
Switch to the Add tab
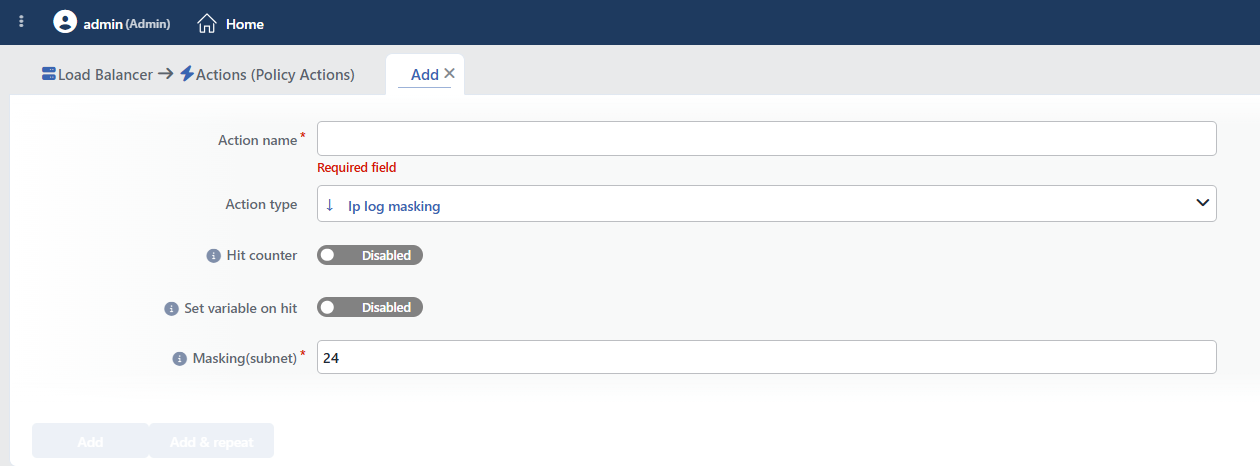click(425, 74)
